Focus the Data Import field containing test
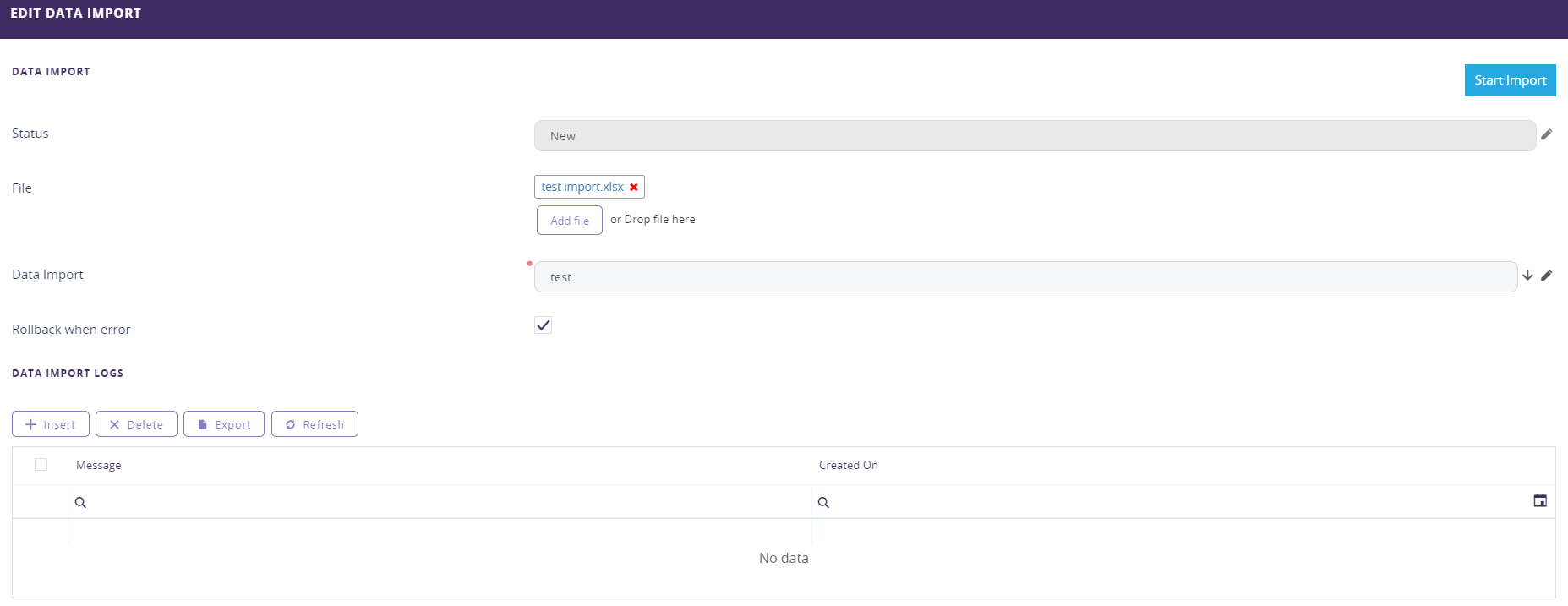The width and height of the screenshot is (1568, 606). (1024, 277)
